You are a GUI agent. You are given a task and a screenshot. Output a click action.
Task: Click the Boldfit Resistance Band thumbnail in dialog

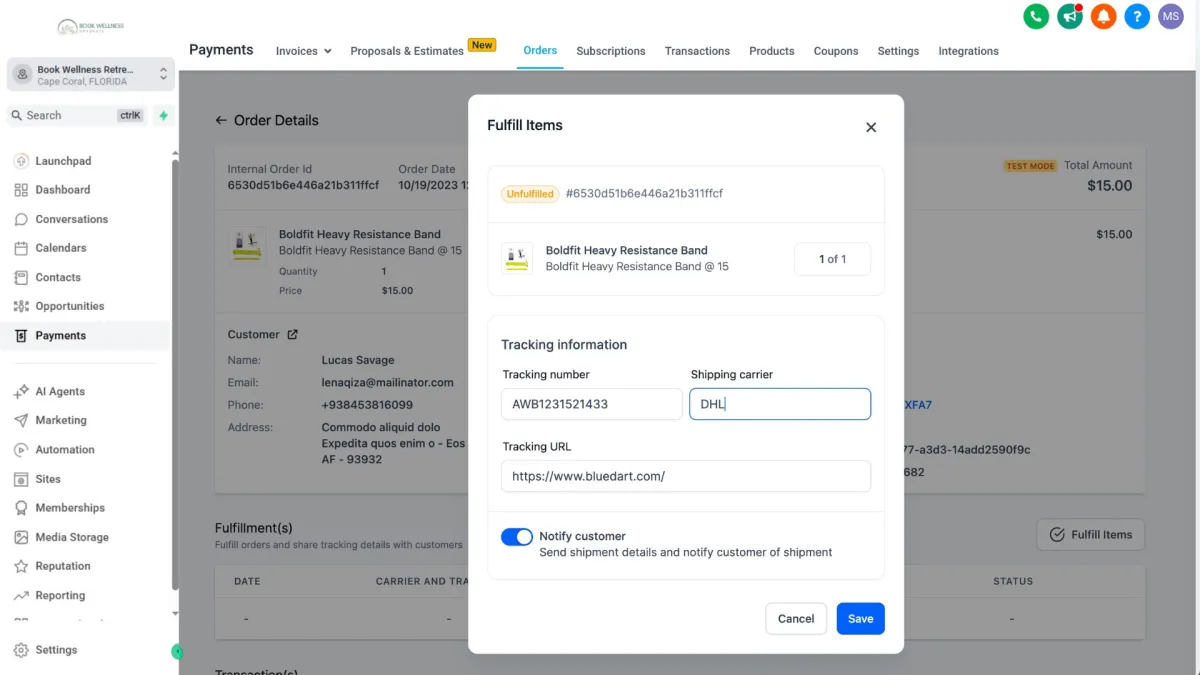coord(517,259)
